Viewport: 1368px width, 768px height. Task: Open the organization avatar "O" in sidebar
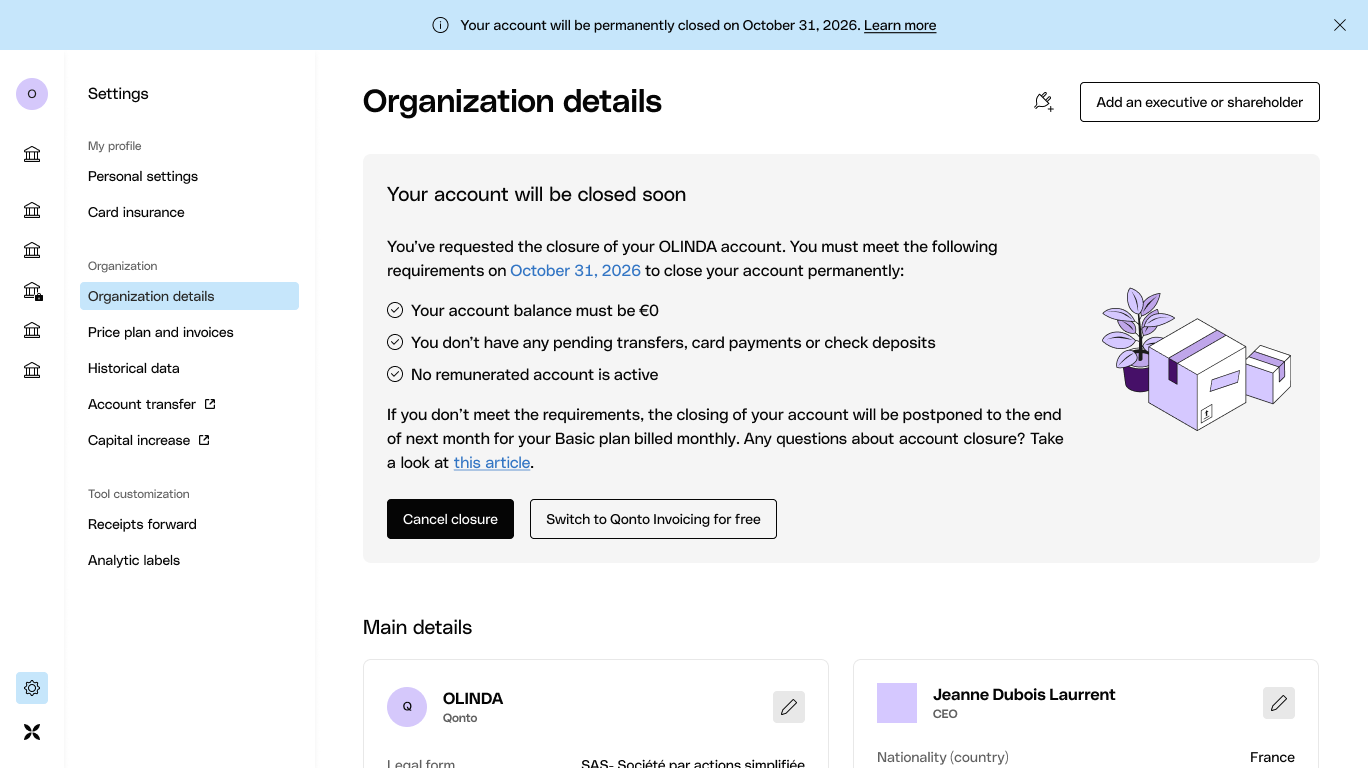tap(32, 94)
